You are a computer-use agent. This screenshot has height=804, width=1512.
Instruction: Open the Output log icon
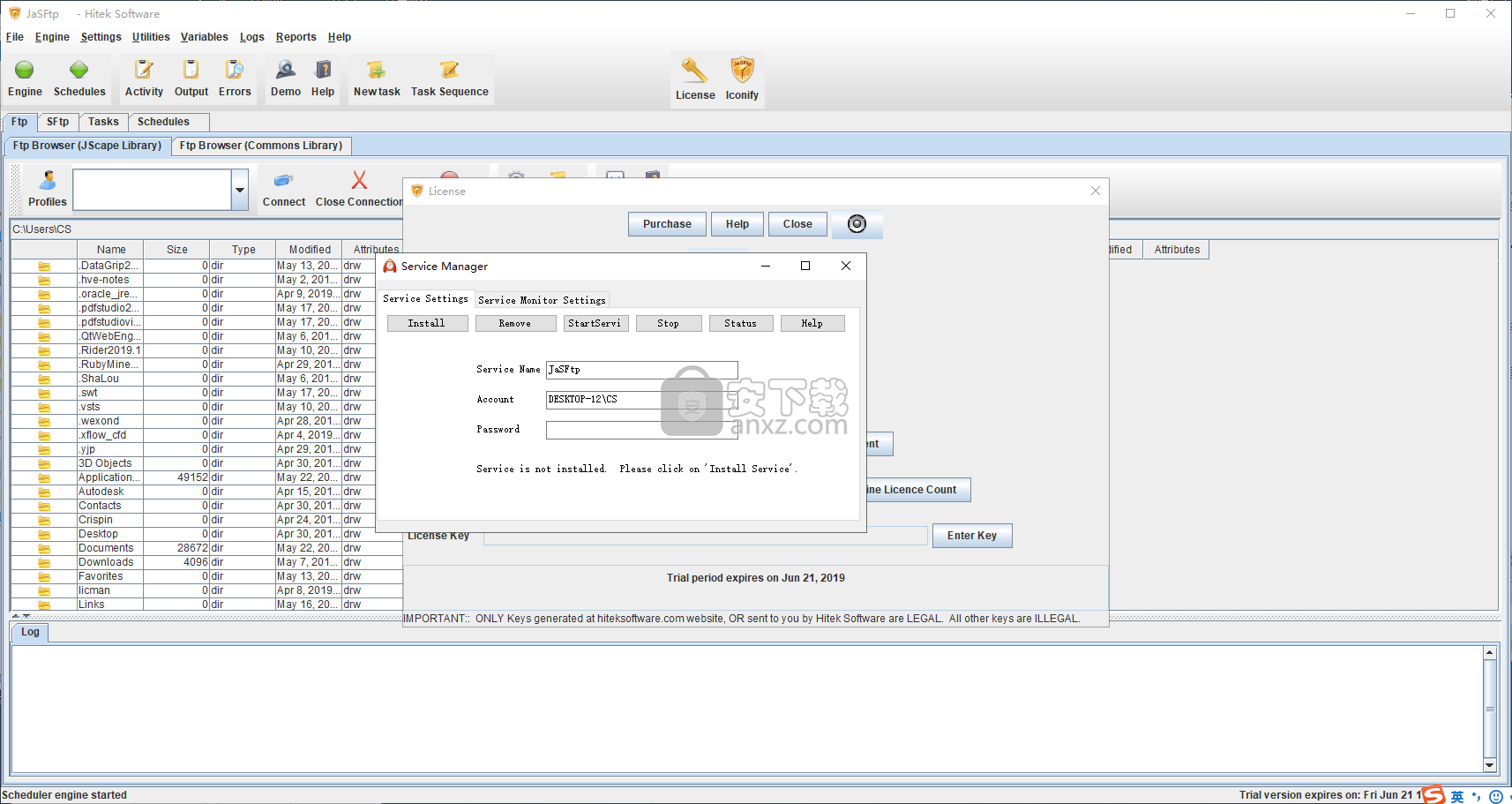click(x=191, y=79)
